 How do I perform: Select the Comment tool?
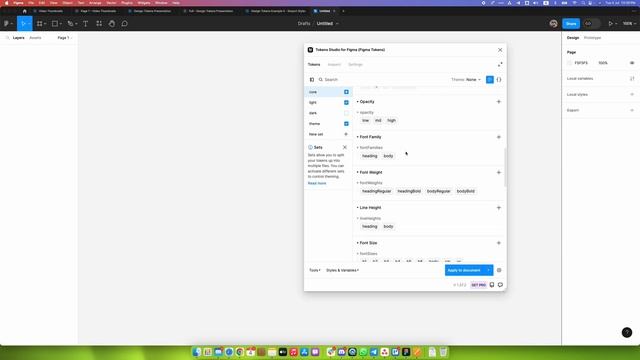click(124, 24)
